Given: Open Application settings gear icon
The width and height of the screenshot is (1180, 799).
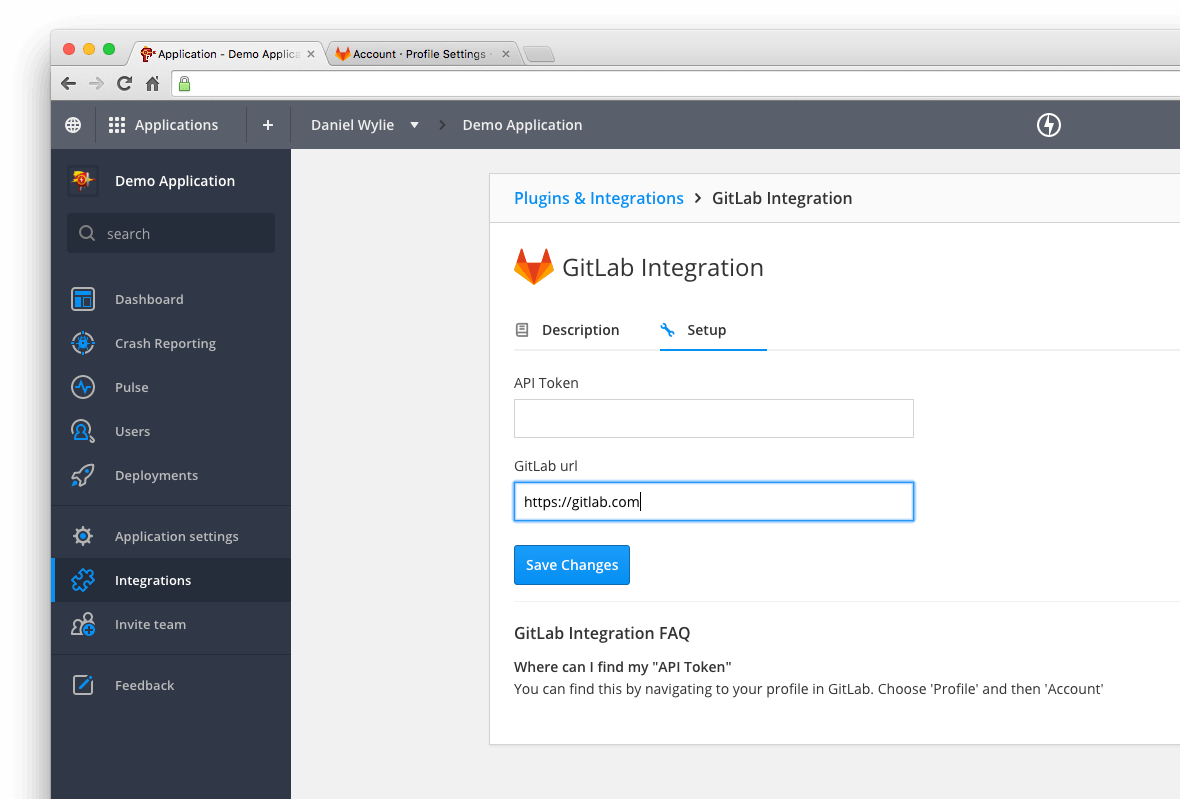Looking at the screenshot, I should point(82,536).
